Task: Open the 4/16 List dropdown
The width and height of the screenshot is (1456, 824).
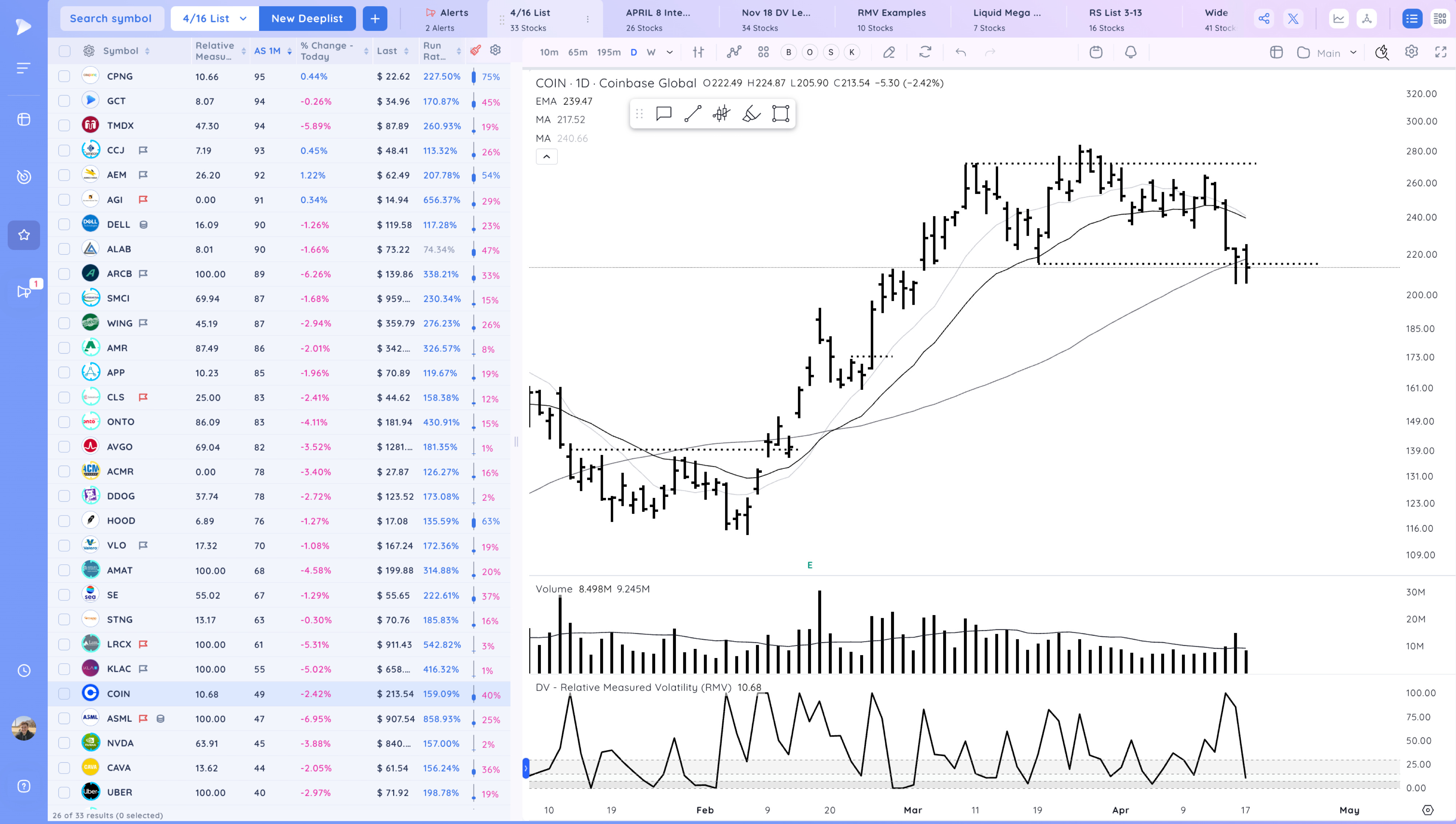Action: click(x=215, y=19)
